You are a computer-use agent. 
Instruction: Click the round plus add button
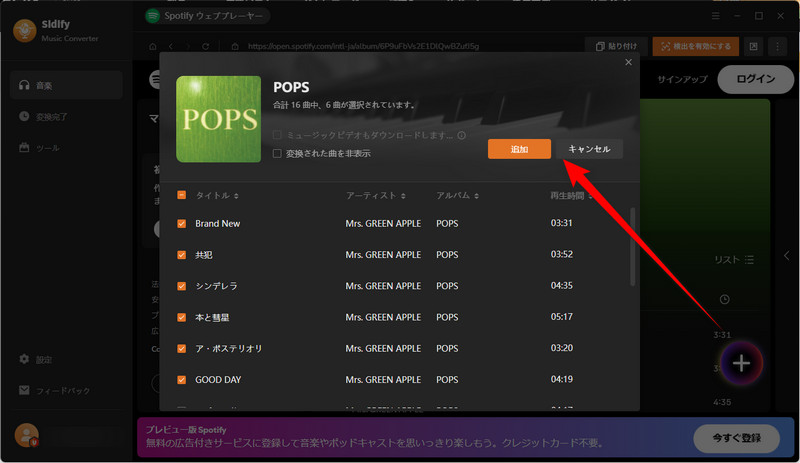(741, 363)
